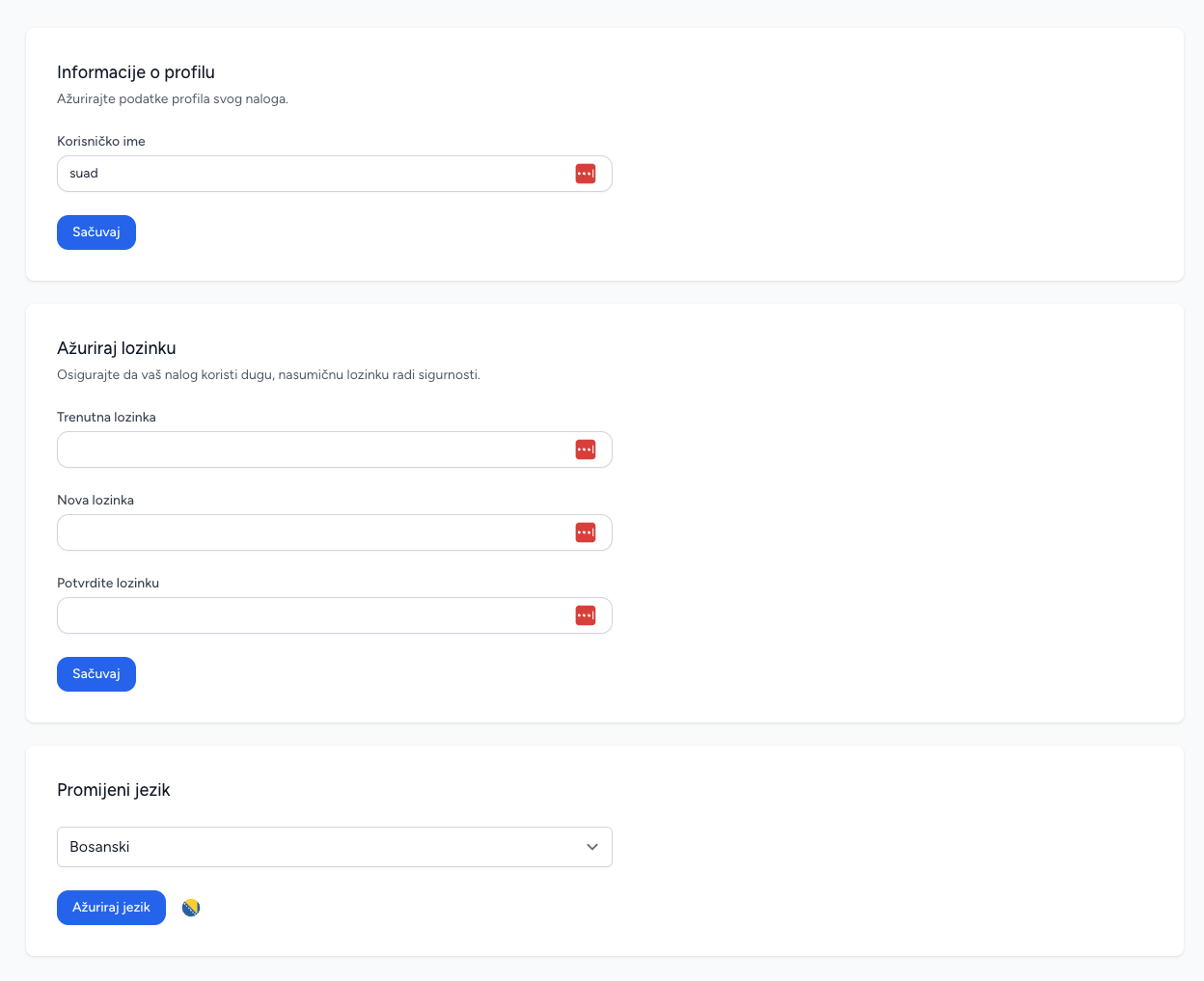Screen dimensions: 1204x981
Task: Click password manager icon in Nova lozinka field
Action: click(586, 532)
